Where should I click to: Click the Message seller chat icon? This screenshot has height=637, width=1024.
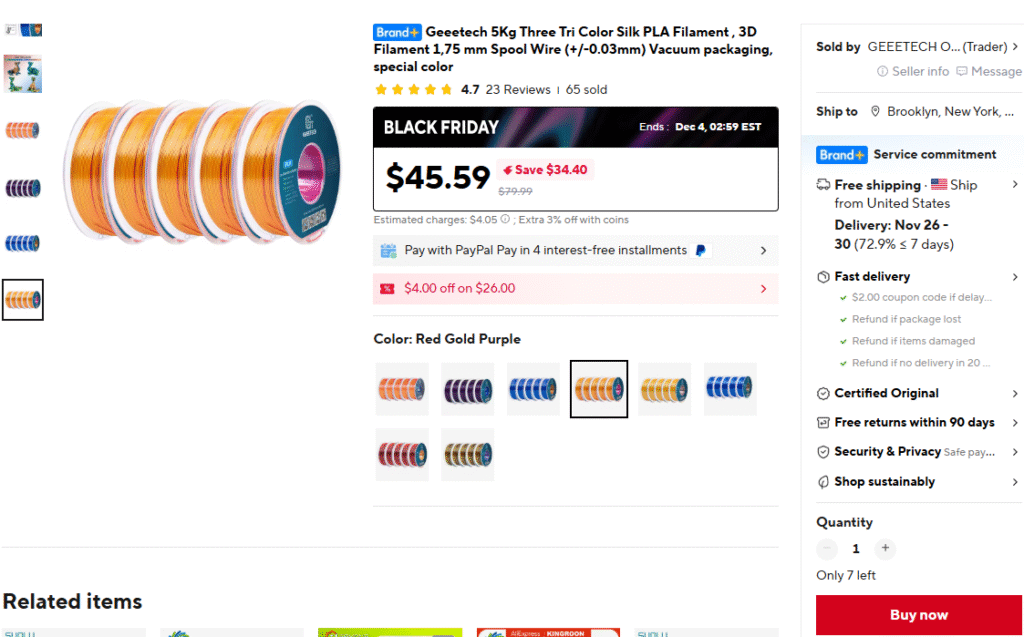962,72
